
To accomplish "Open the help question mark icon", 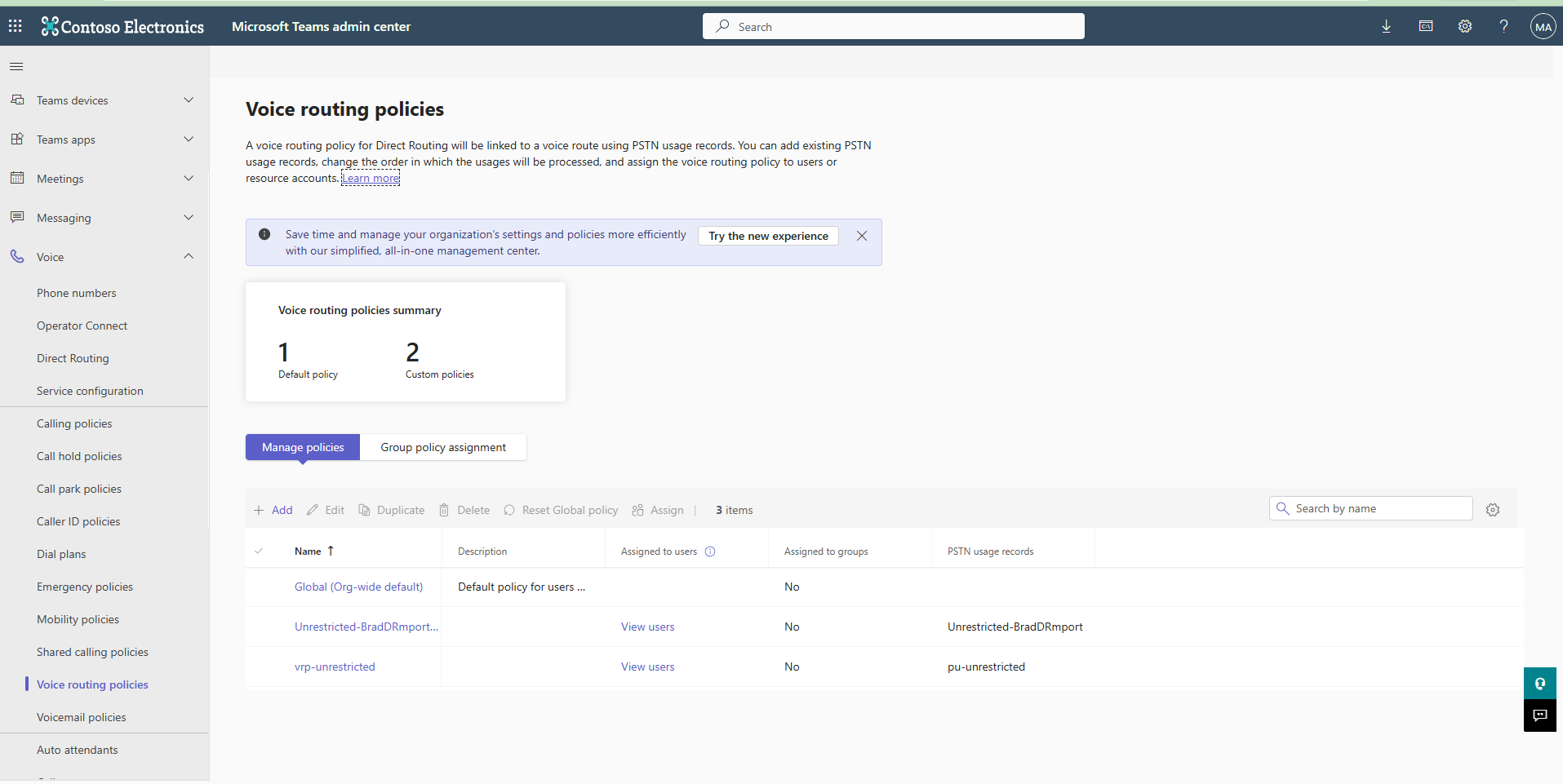I will click(1503, 26).
